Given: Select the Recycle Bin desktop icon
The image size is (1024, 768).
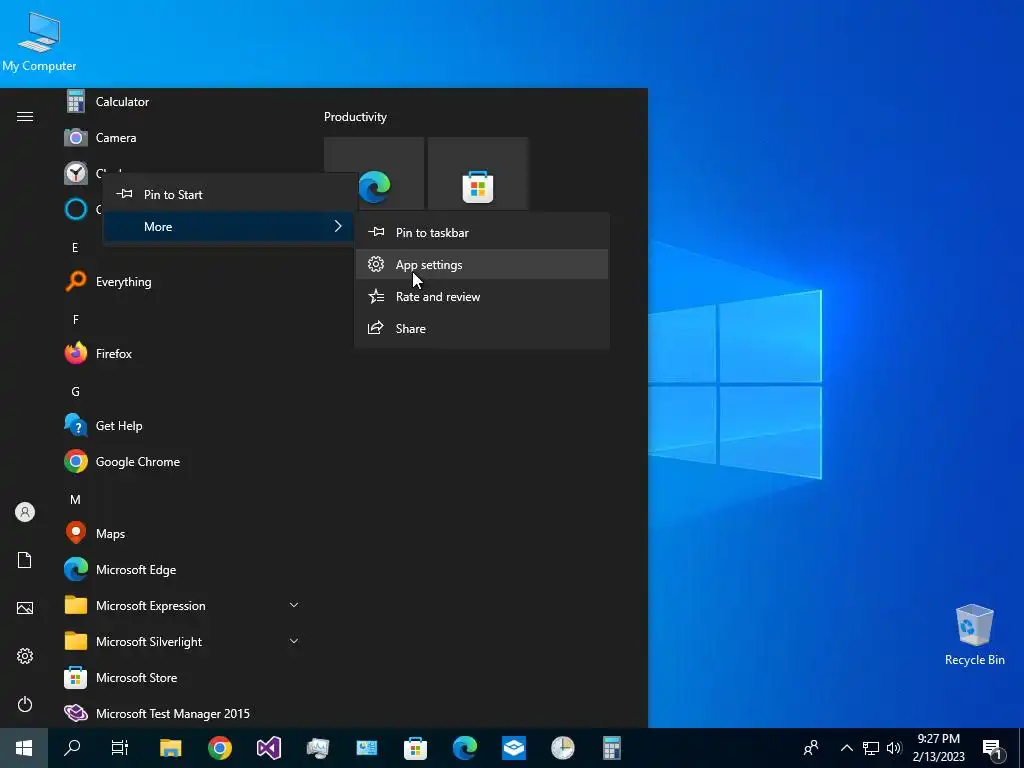Looking at the screenshot, I should tap(974, 635).
